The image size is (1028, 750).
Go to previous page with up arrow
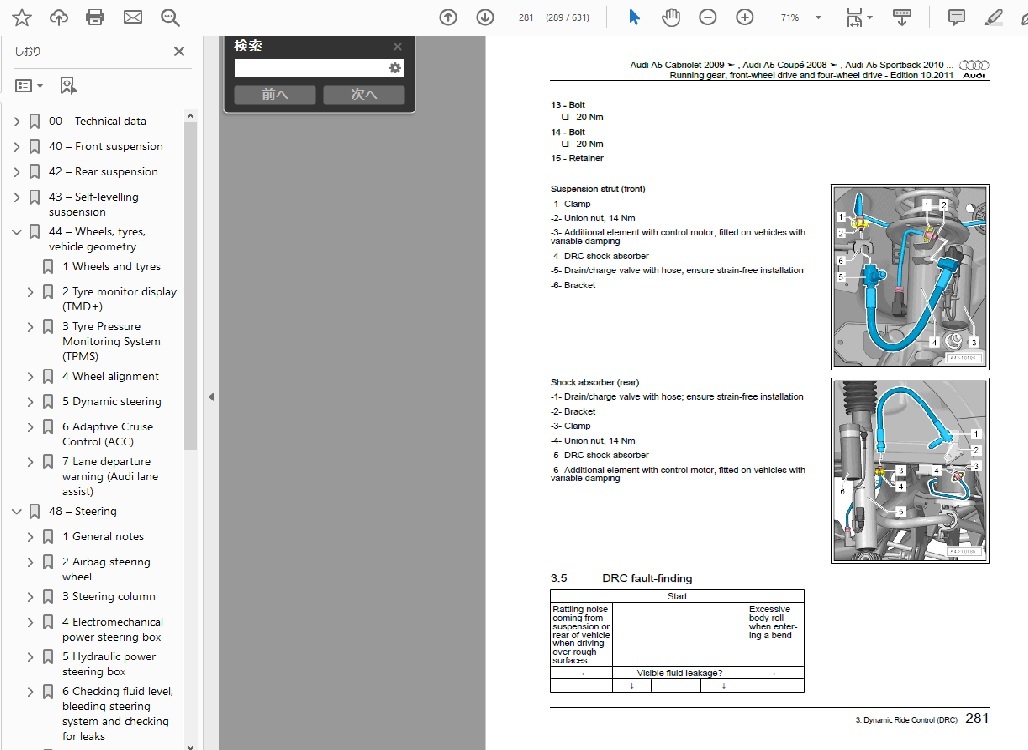(x=448, y=18)
